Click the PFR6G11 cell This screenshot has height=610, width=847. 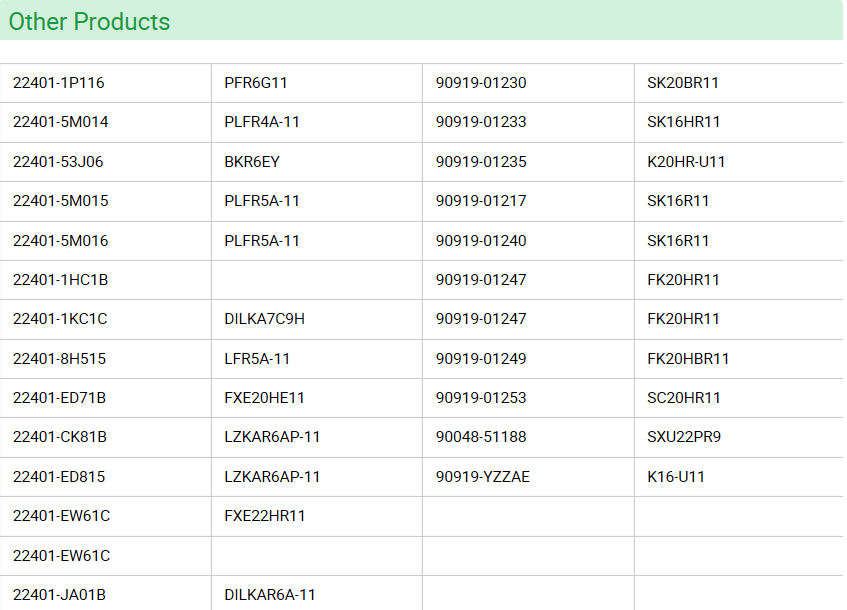(x=256, y=83)
